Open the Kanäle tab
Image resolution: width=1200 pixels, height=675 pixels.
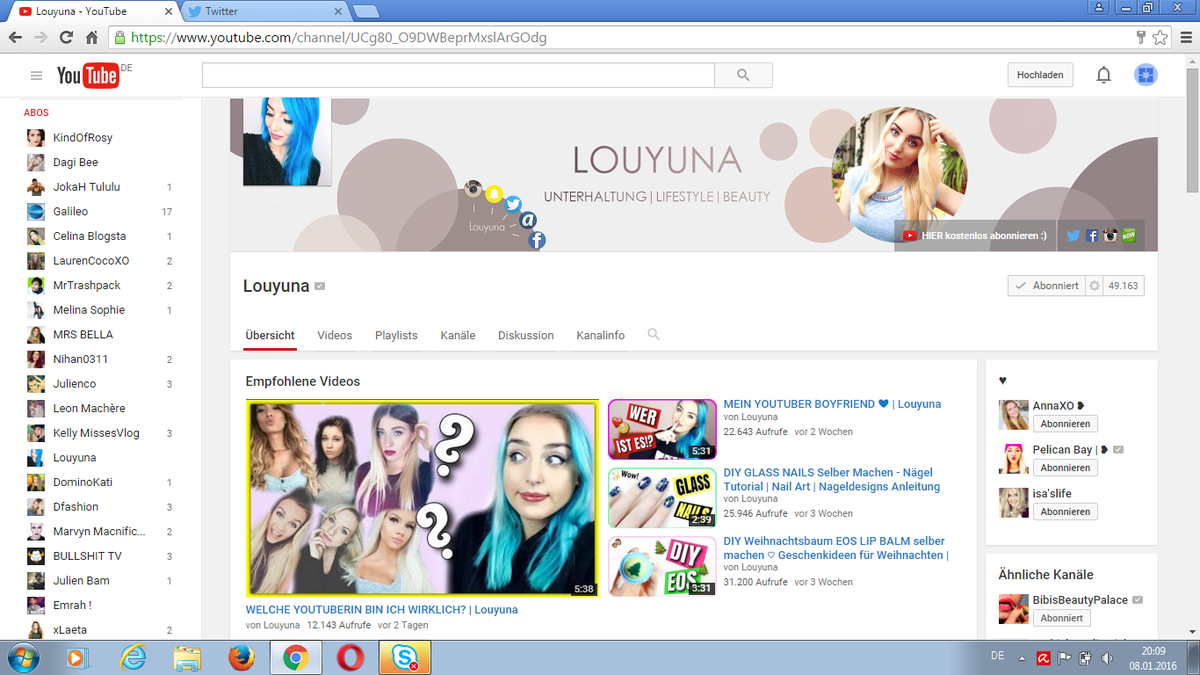[458, 335]
